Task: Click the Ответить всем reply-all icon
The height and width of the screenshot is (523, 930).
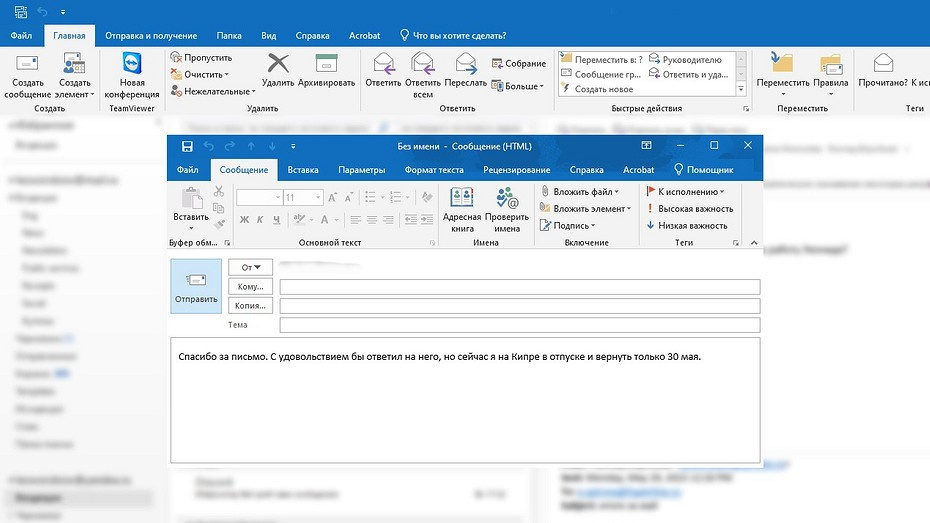Action: pyautogui.click(x=423, y=72)
